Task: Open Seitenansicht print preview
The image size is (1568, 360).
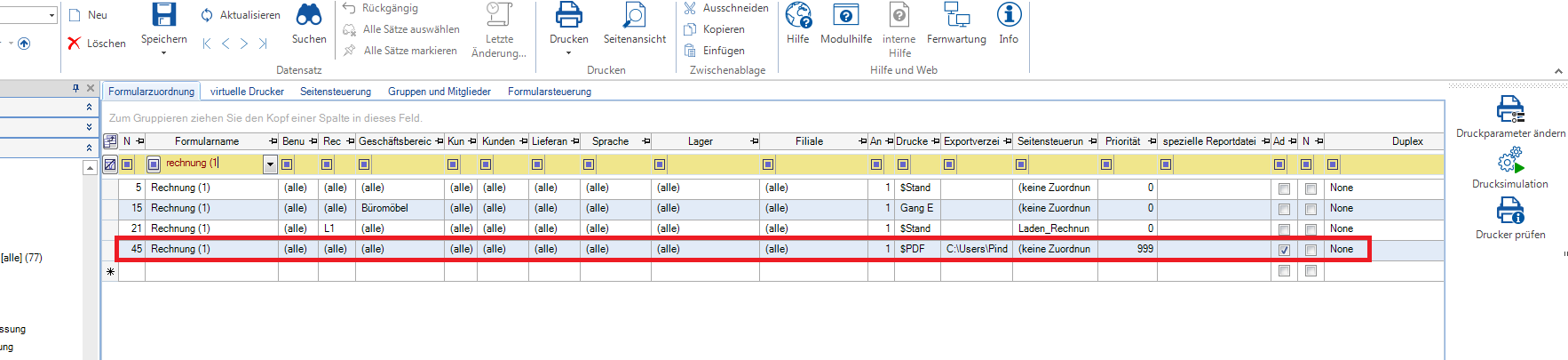Action: click(x=634, y=15)
